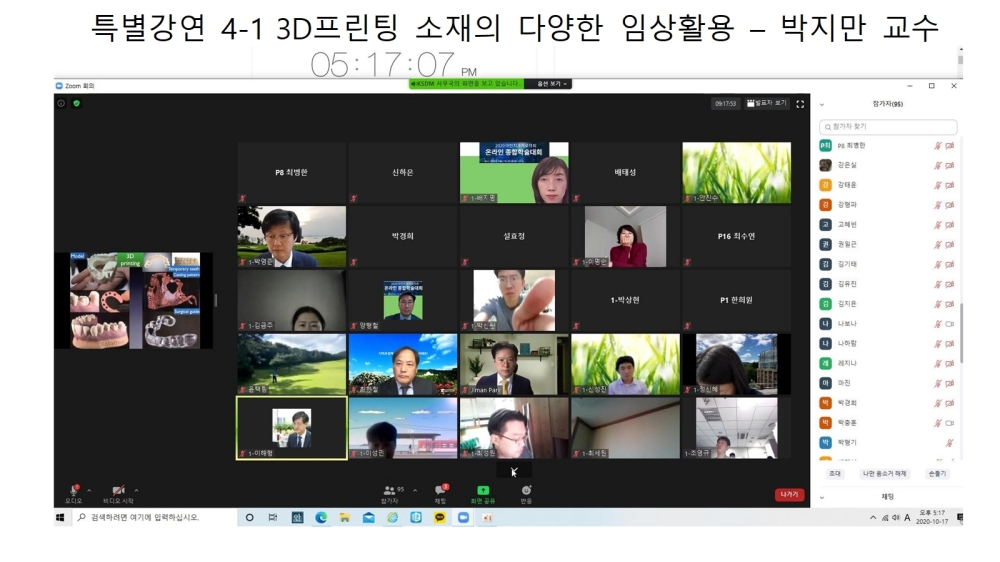Viewport: 1000px width, 562px height.
Task: Collapse the participants panel header chevron
Action: 822,104
